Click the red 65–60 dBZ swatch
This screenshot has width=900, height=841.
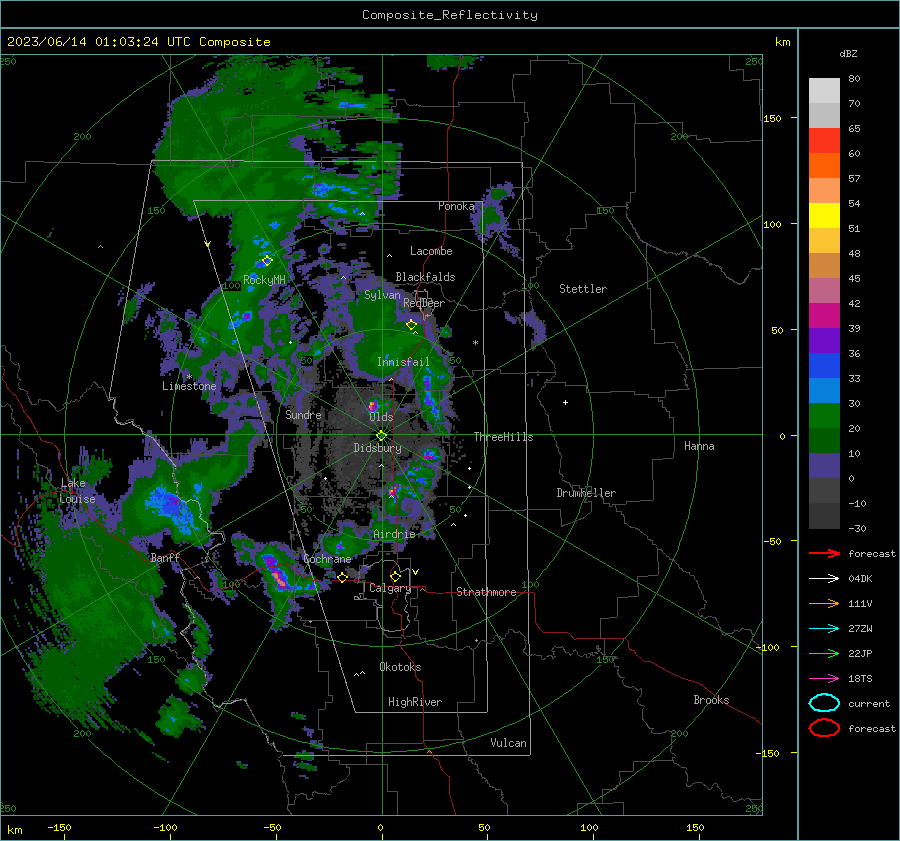(x=824, y=140)
